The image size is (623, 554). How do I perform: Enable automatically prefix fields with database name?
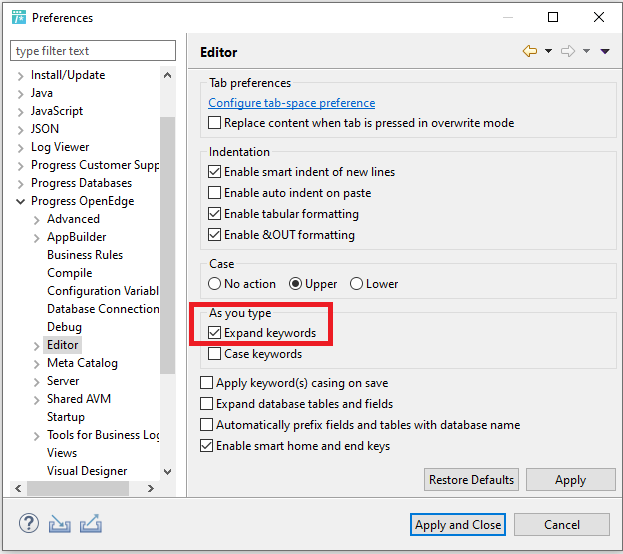click(x=207, y=424)
